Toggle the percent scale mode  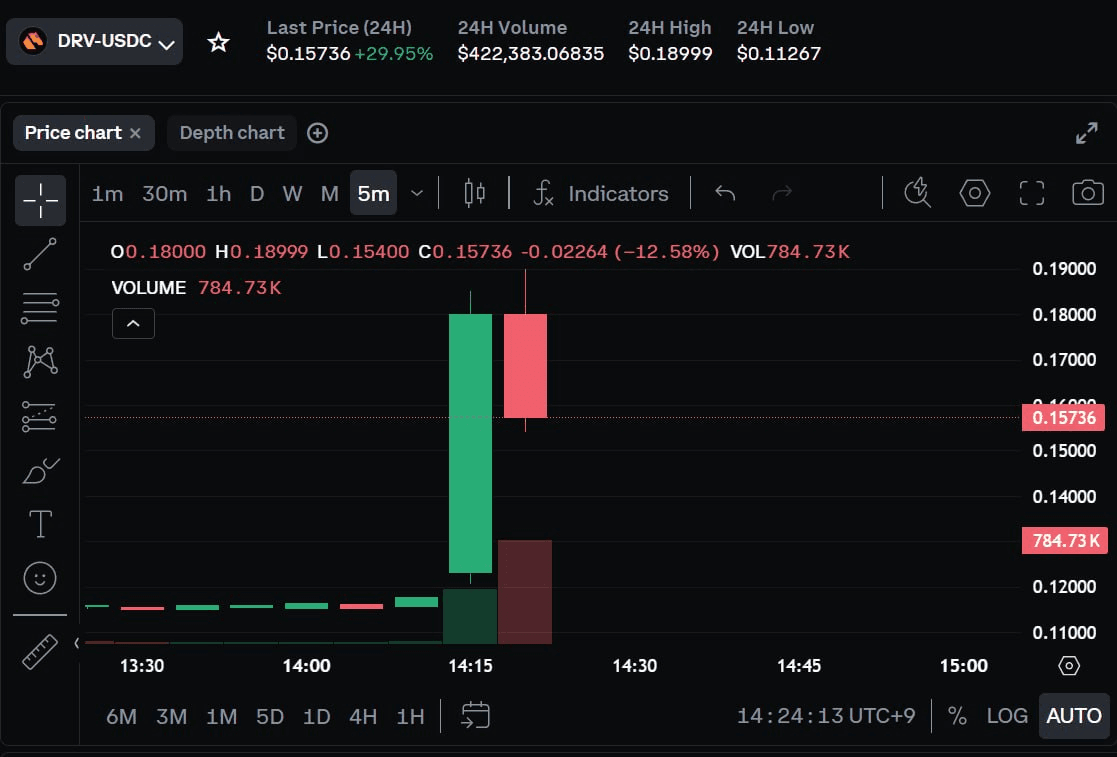click(957, 716)
